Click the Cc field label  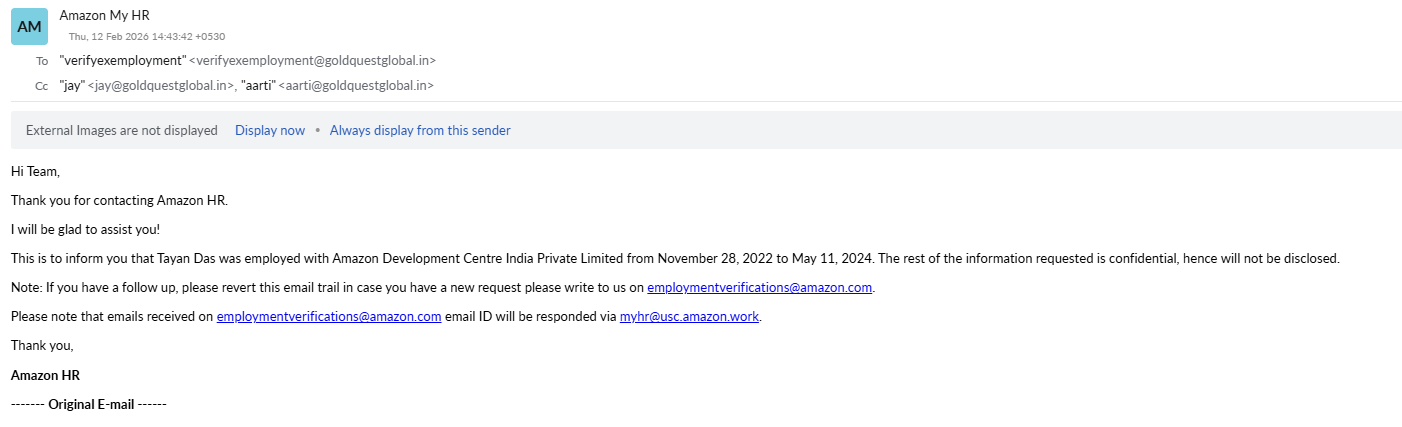(41, 86)
